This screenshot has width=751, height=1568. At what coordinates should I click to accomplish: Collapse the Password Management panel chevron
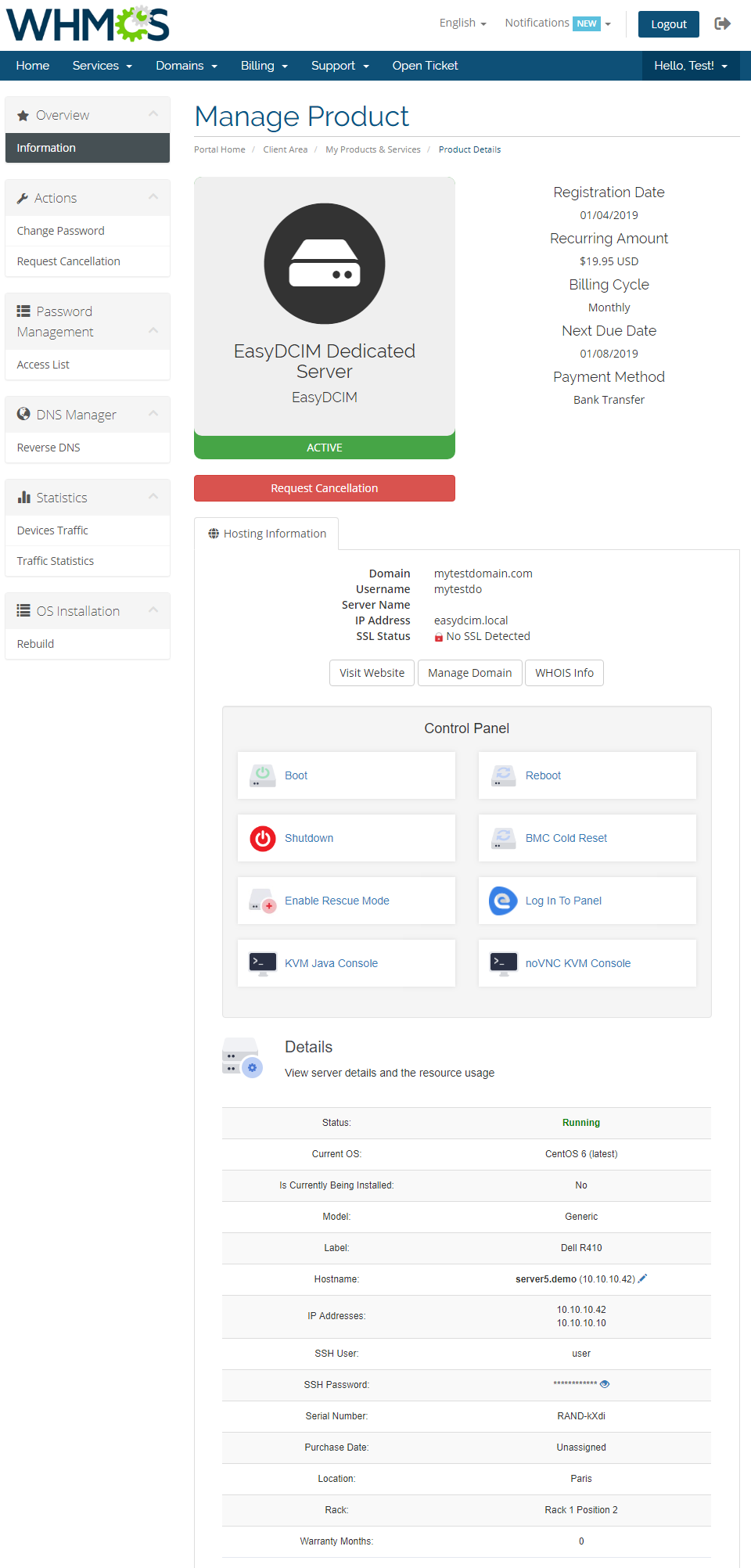tap(153, 332)
